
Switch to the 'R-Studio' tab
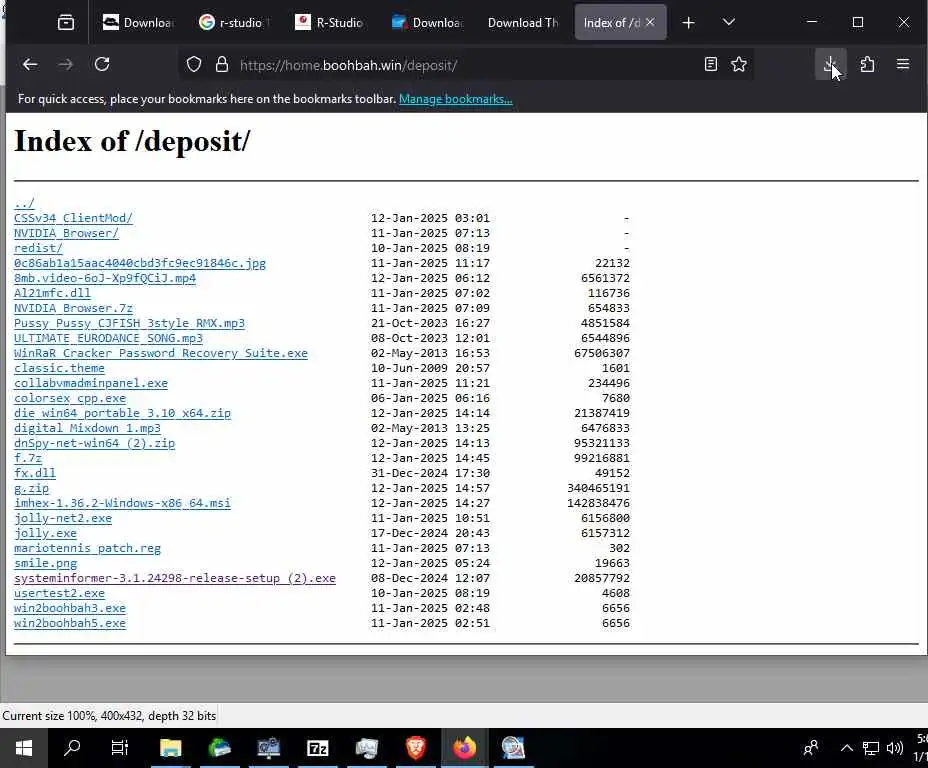tap(331, 22)
